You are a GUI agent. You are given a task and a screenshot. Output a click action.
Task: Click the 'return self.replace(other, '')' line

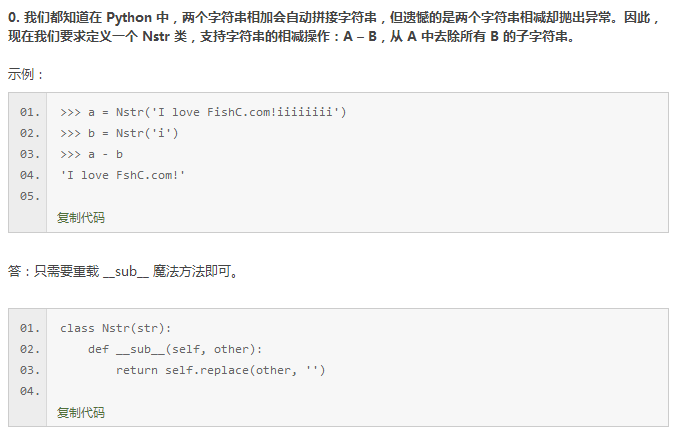(x=221, y=370)
